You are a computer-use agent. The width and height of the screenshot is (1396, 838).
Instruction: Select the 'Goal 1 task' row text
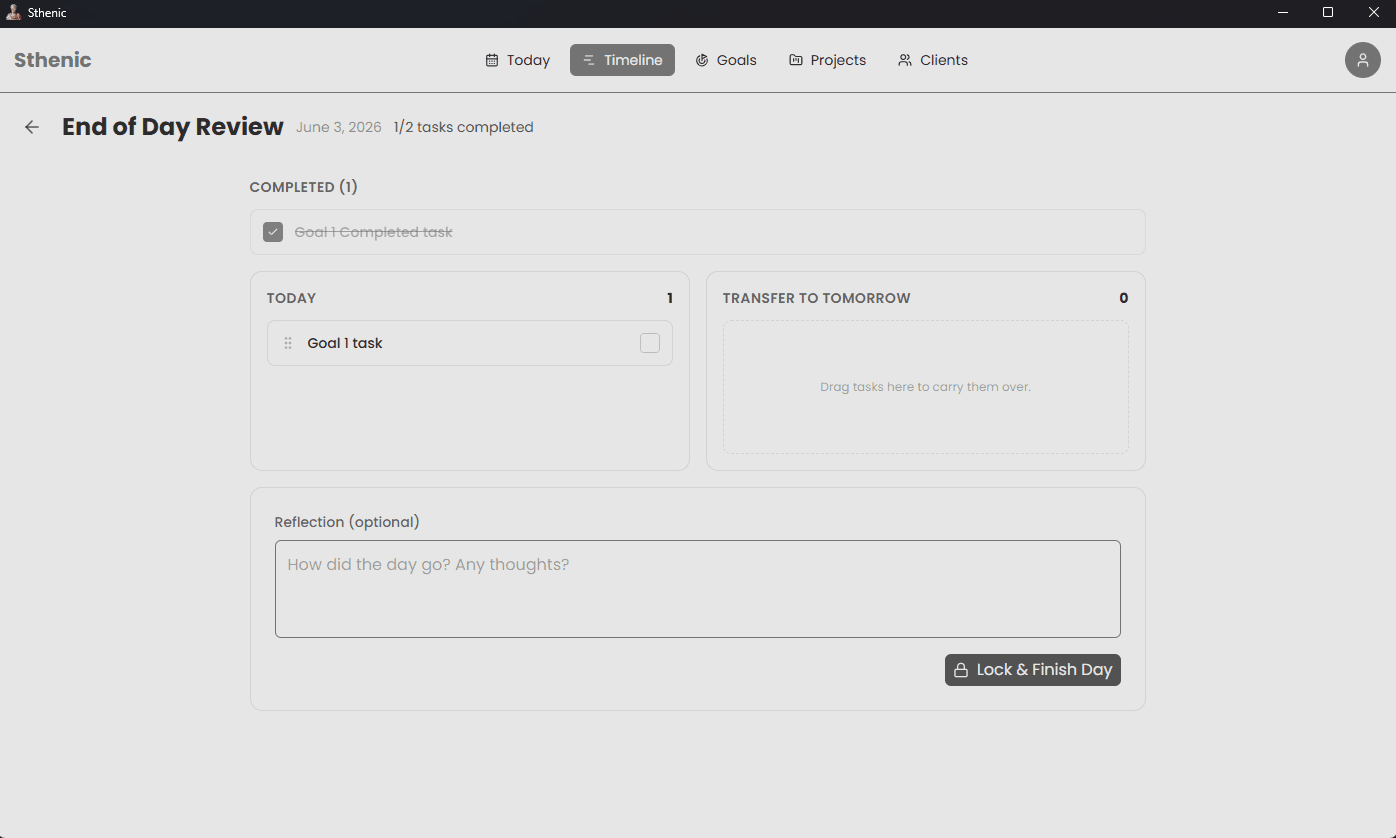coord(345,343)
